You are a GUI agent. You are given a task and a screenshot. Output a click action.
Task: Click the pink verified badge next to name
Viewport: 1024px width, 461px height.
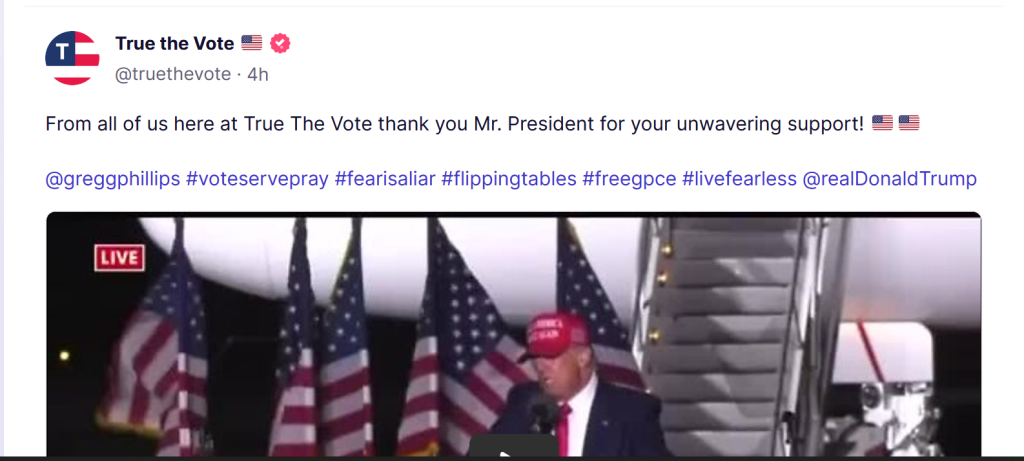[280, 44]
